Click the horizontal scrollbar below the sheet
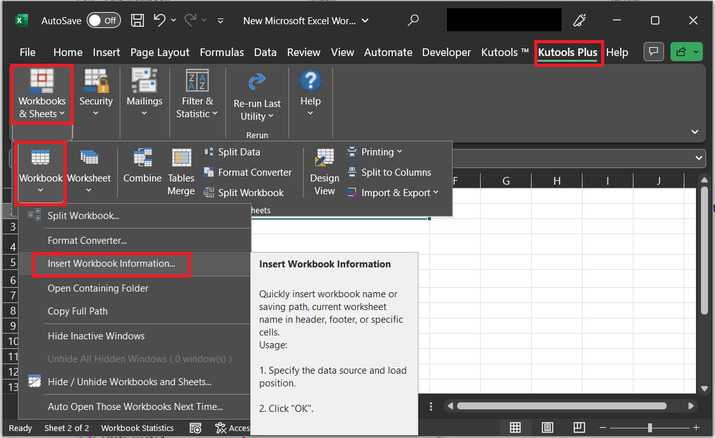 [x=560, y=406]
